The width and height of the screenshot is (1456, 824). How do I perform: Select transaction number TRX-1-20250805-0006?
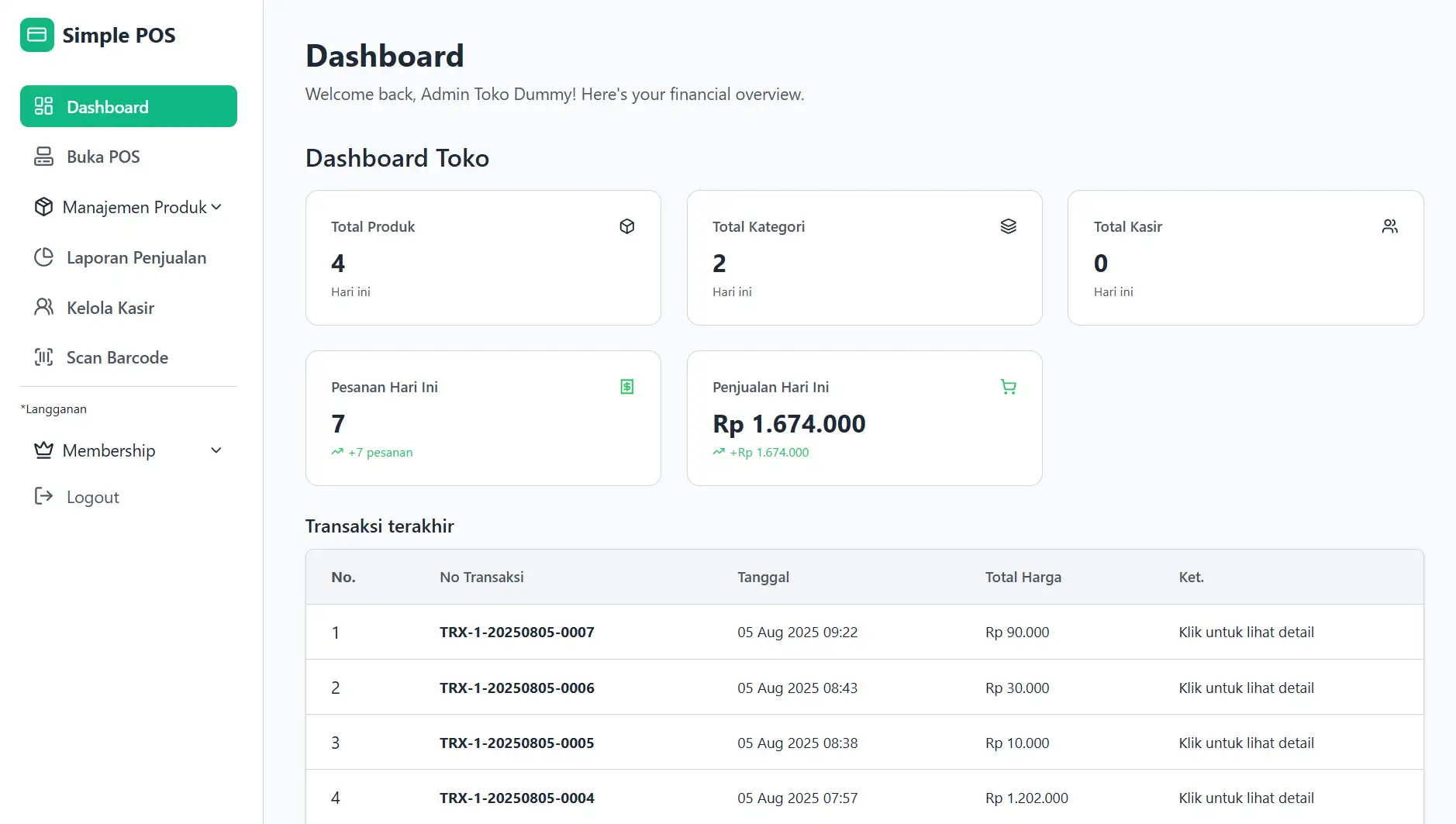(517, 688)
